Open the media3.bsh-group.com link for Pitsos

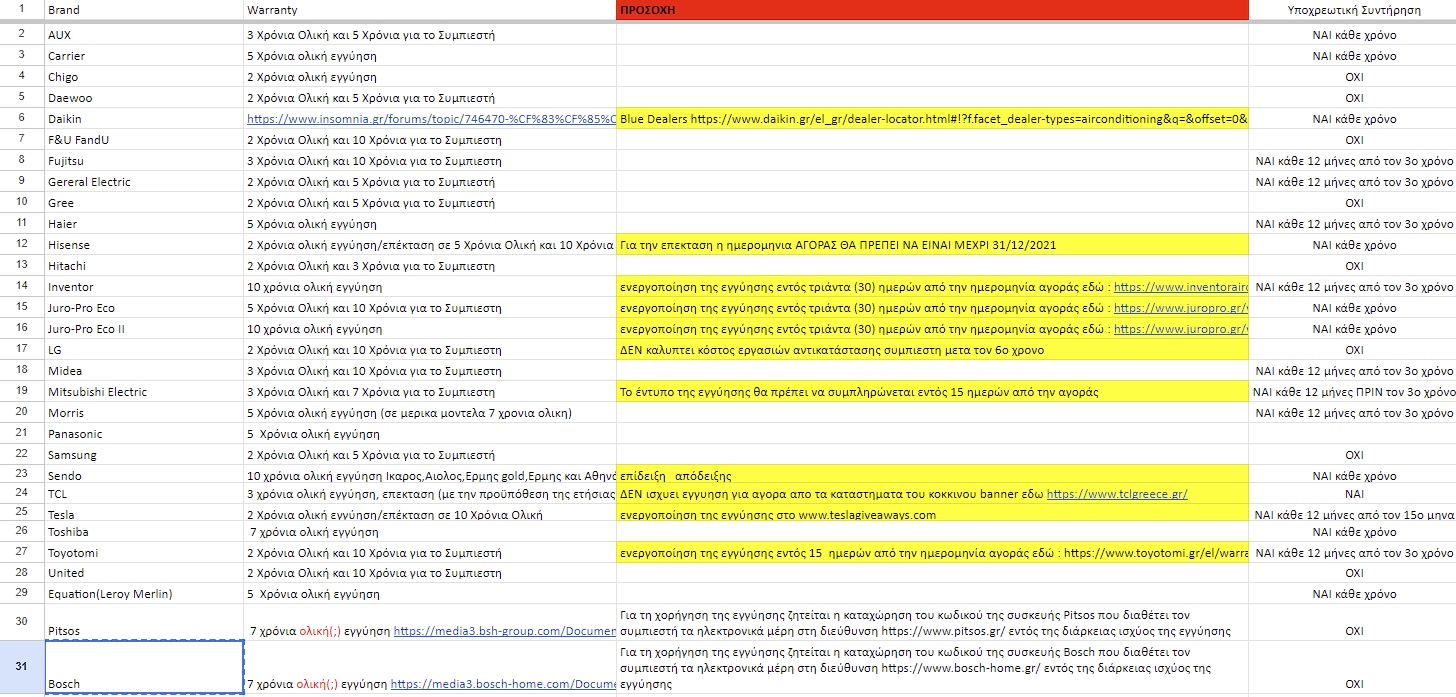505,632
